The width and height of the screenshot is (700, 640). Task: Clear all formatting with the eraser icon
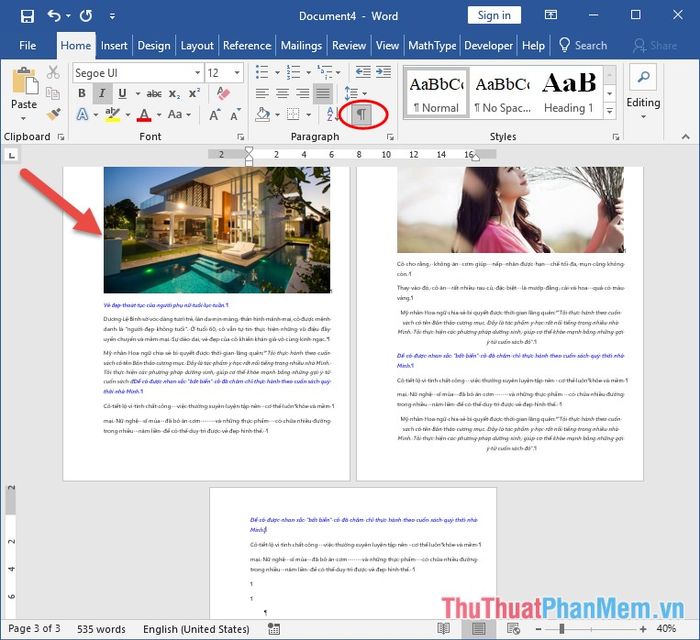pyautogui.click(x=223, y=93)
